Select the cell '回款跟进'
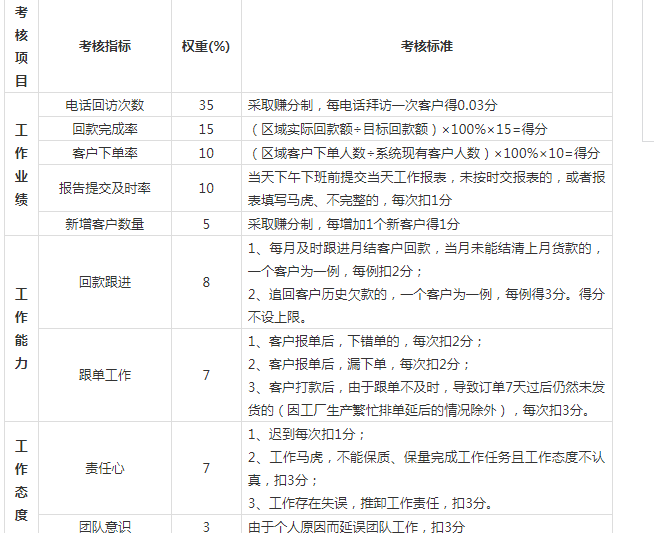 click(x=105, y=282)
